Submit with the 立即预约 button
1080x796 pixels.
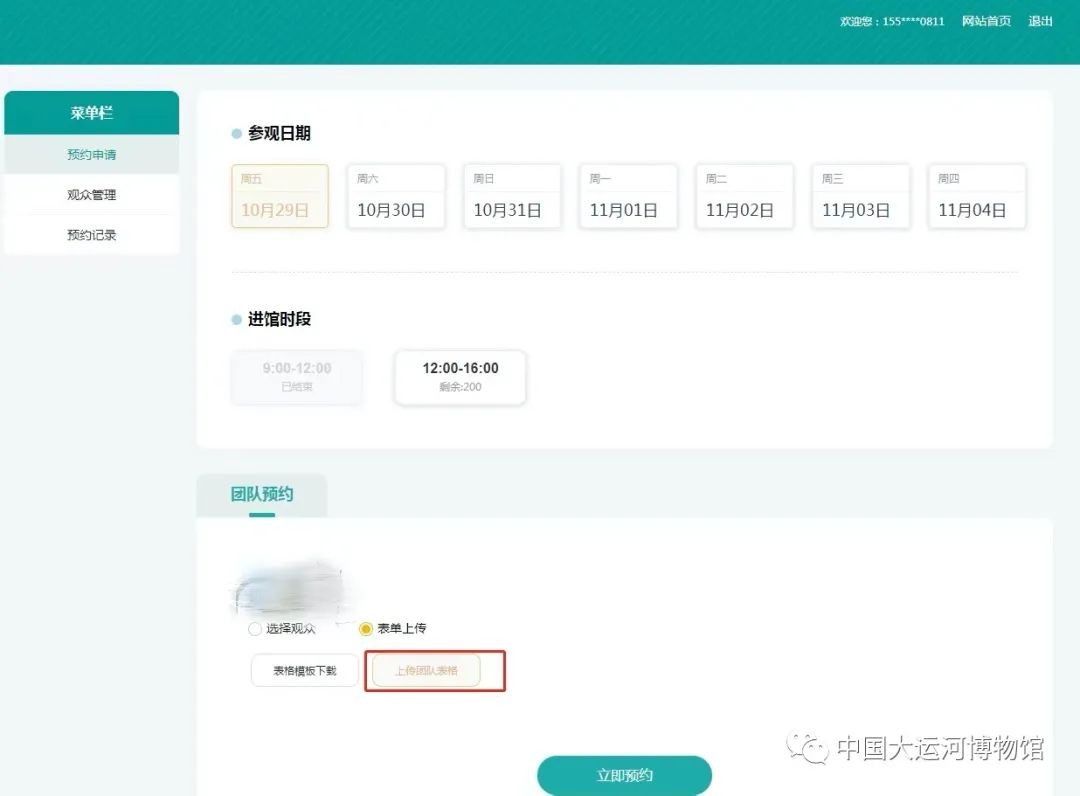tap(624, 775)
